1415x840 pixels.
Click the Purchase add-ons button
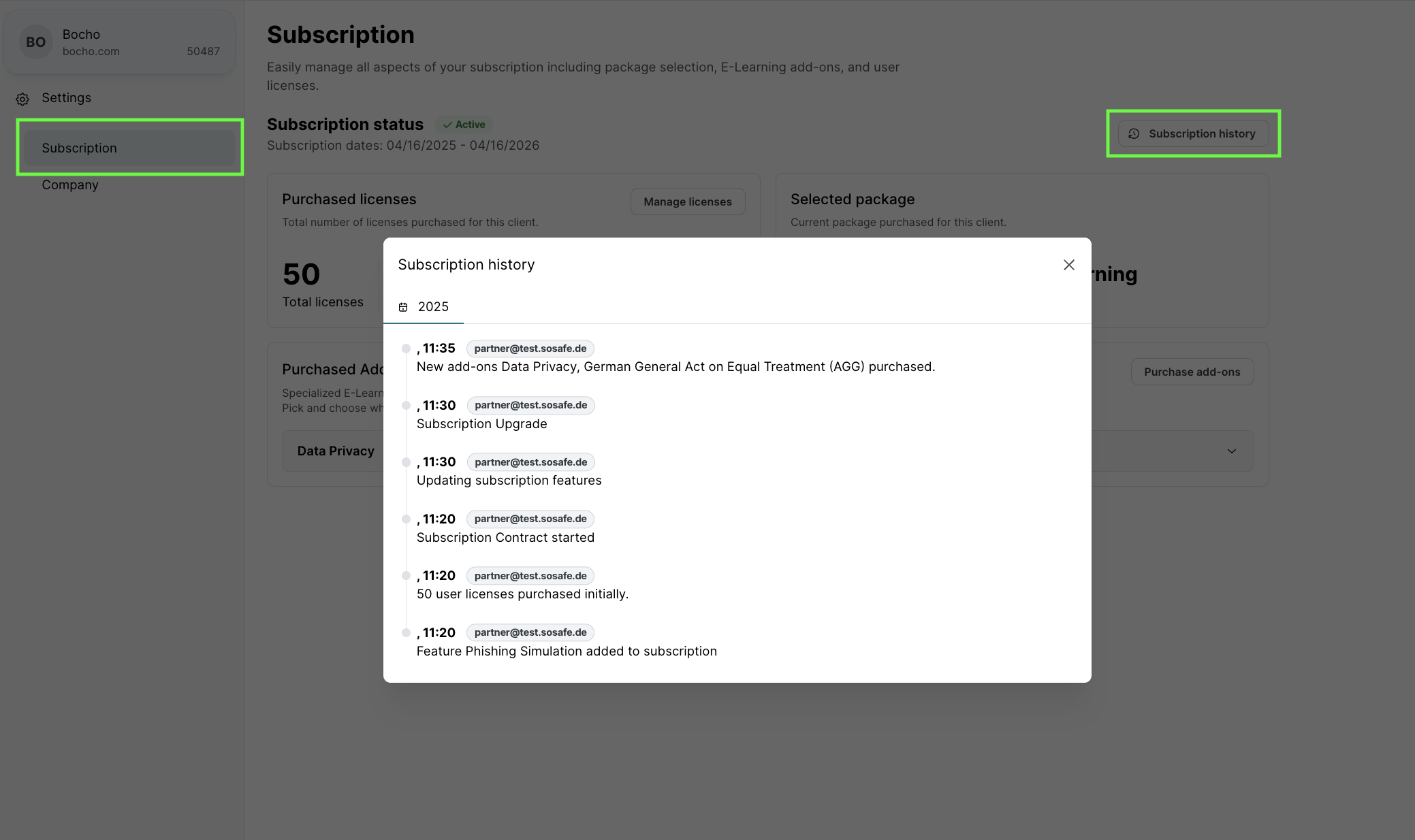point(1192,372)
